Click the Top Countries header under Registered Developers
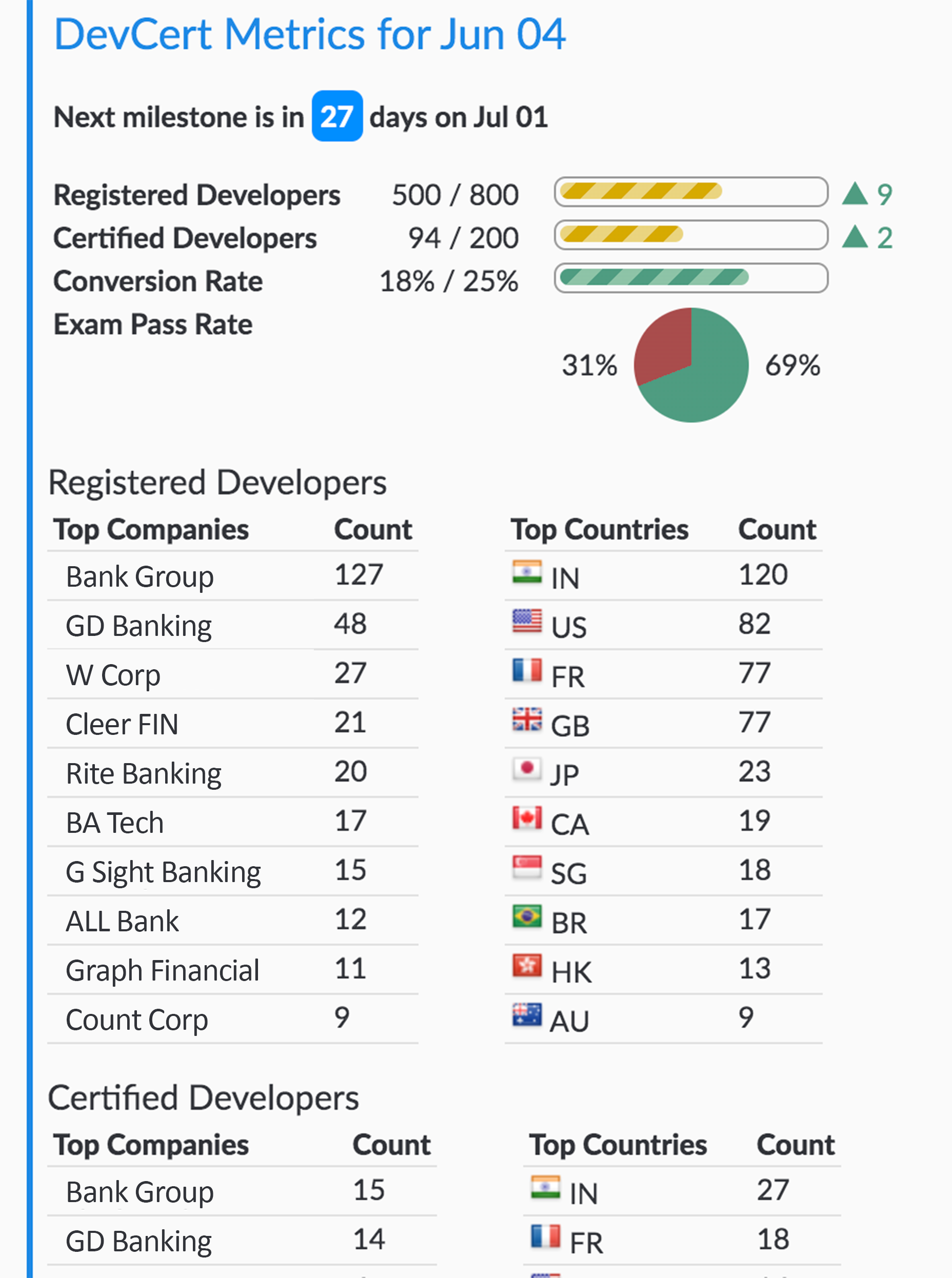The image size is (952, 1278). [x=599, y=530]
